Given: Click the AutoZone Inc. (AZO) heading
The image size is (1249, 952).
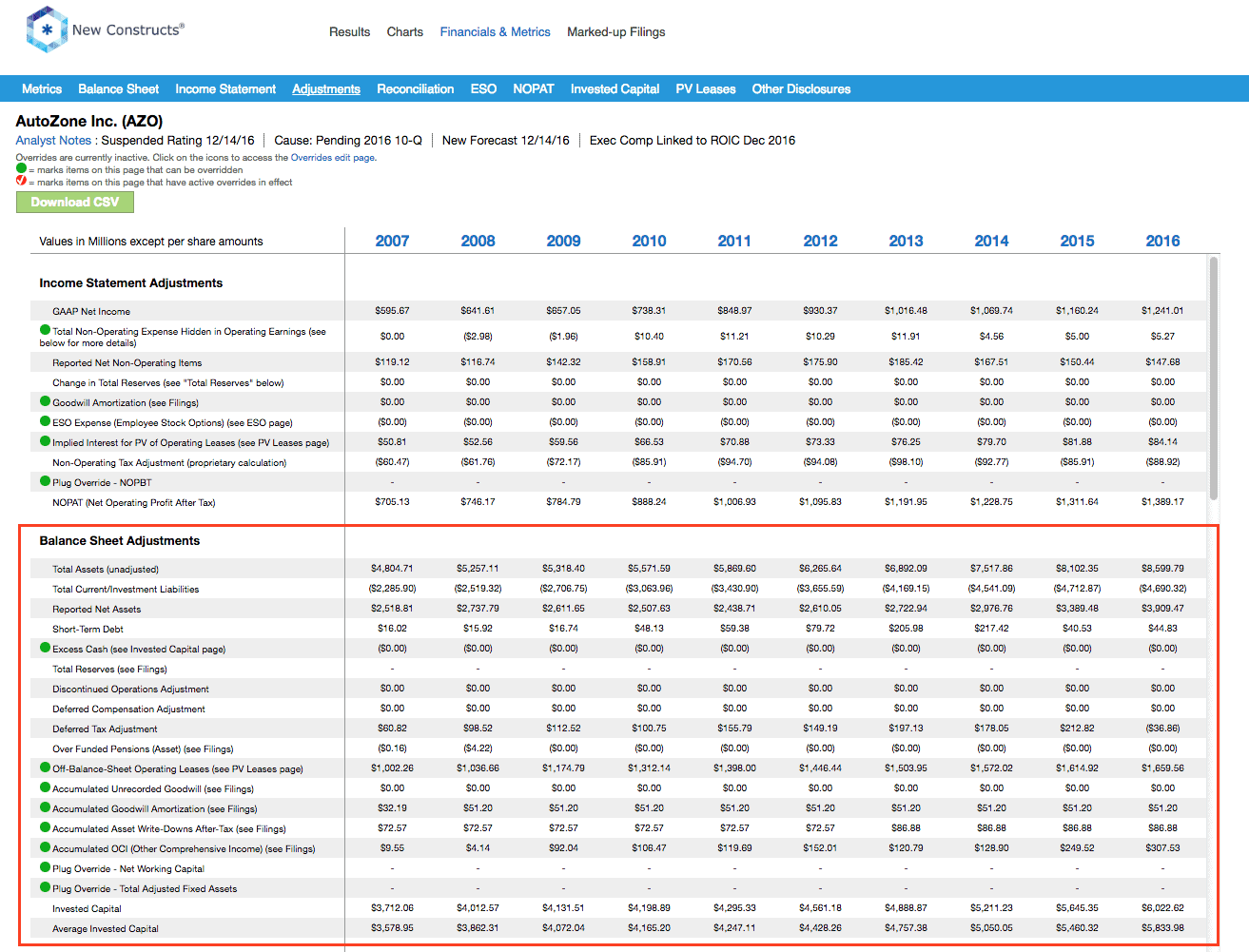Looking at the screenshot, I should click(89, 121).
